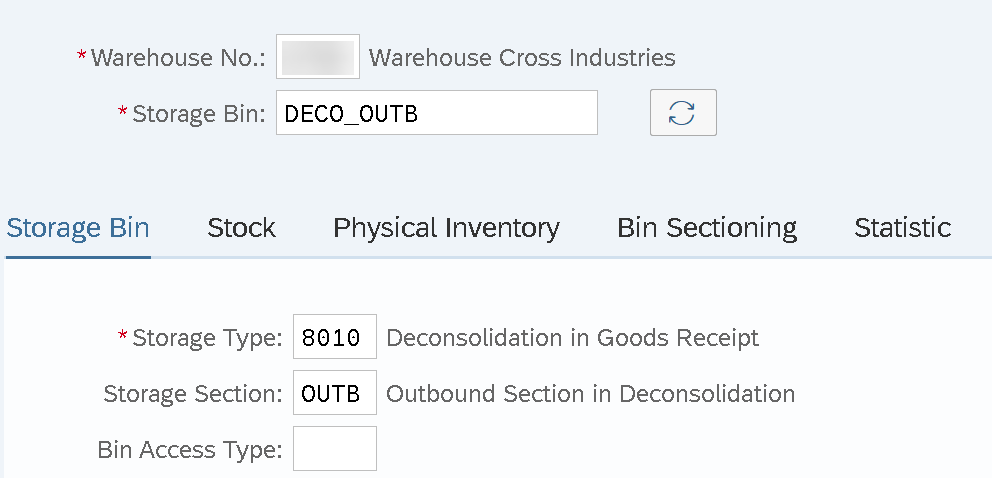This screenshot has height=478, width=992.
Task: Click the Storage Section label
Action: pyautogui.click(x=193, y=394)
